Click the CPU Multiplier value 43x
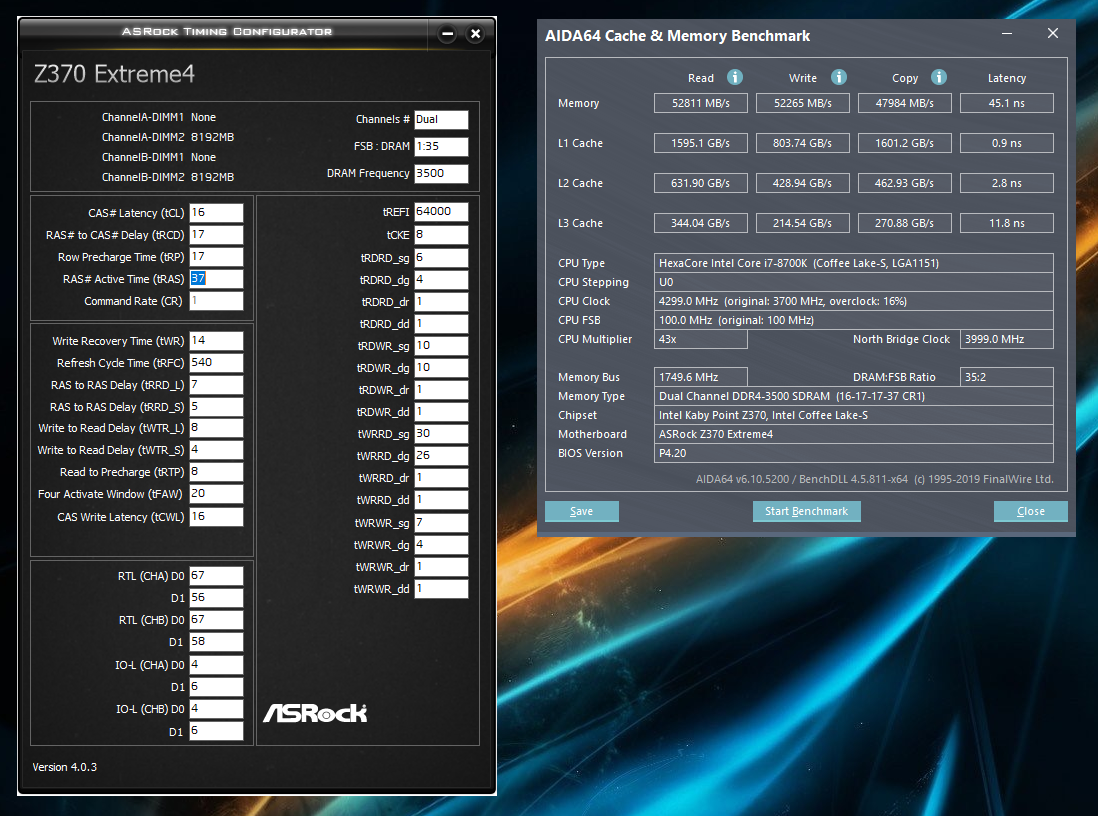 point(700,339)
